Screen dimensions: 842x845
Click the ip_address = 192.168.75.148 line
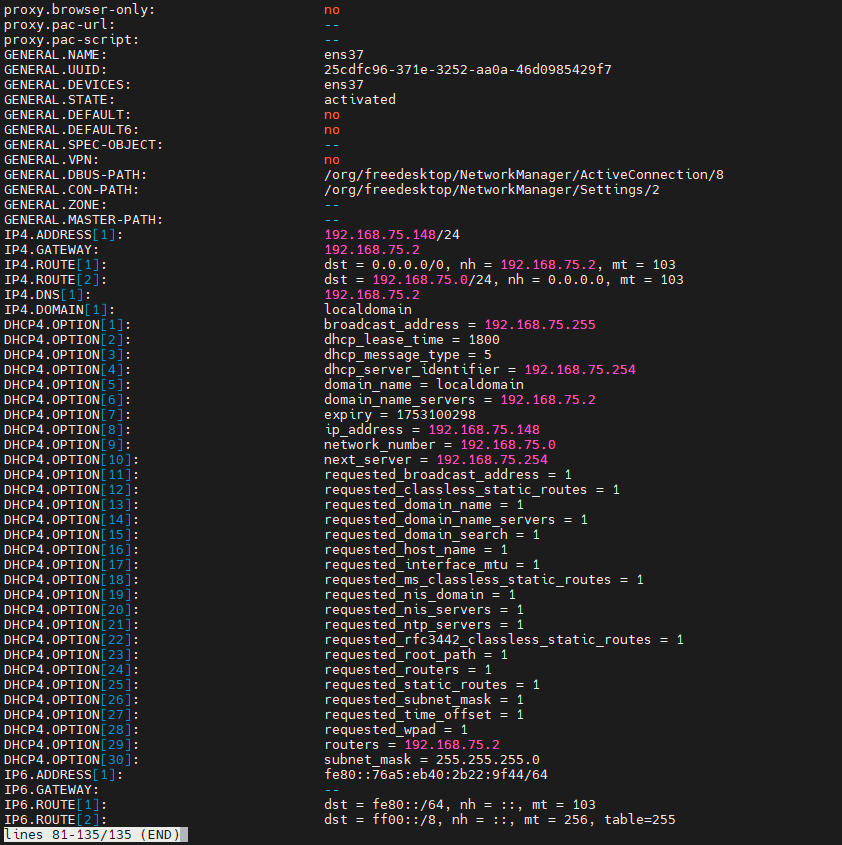[431, 430]
